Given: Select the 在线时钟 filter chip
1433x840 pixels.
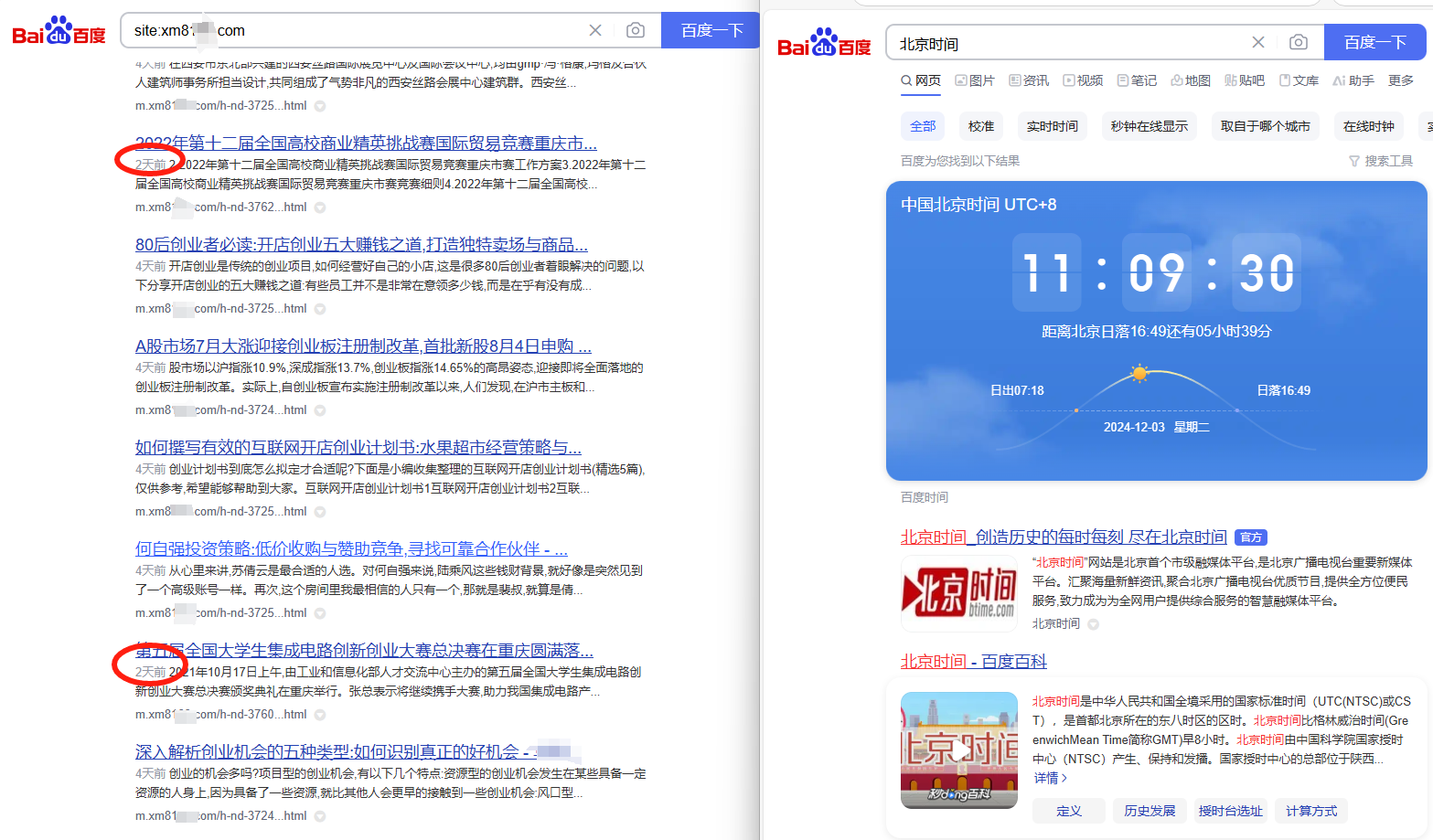Looking at the screenshot, I should point(1369,126).
